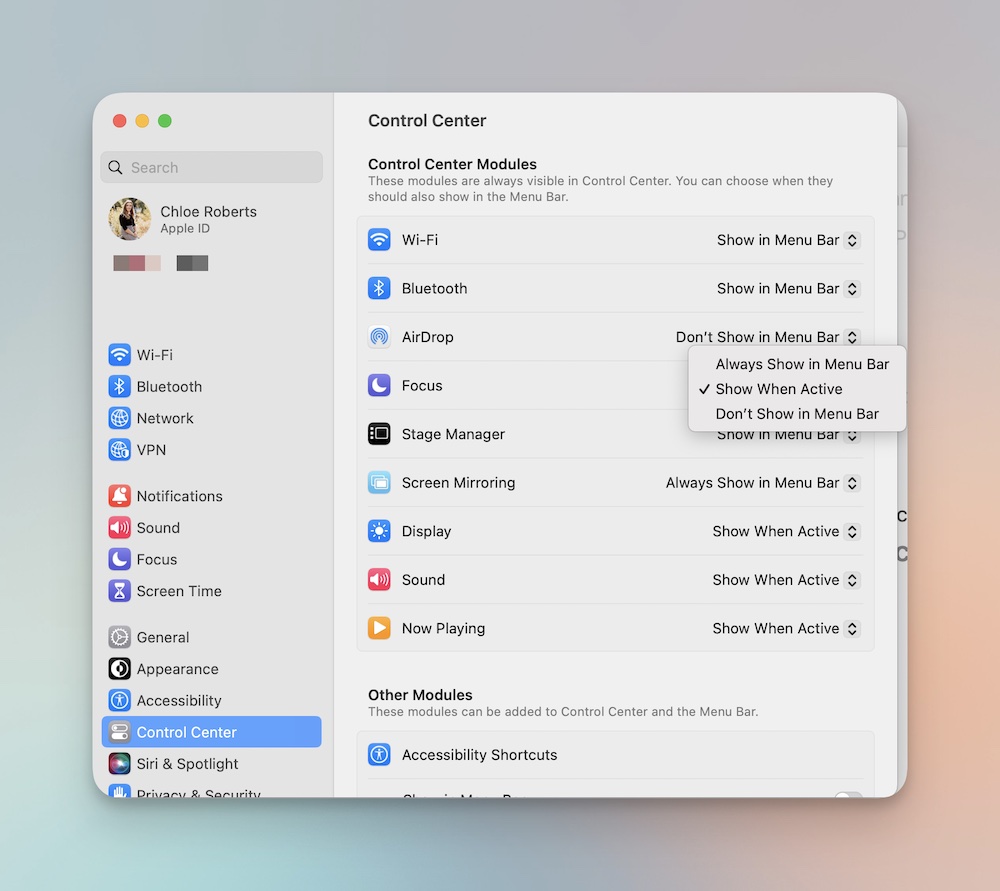Click Wi-Fi module icon in modules list
The height and width of the screenshot is (891, 1000).
(379, 240)
